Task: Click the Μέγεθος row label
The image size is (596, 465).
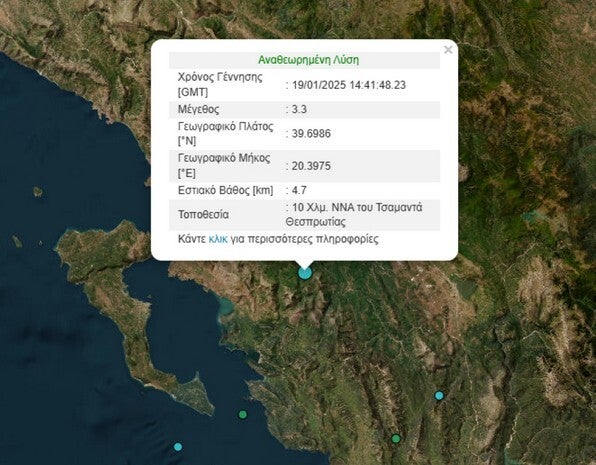Action: coord(198,110)
